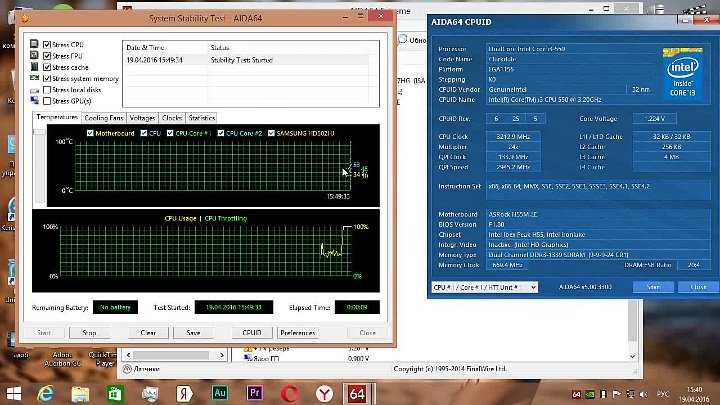
Task: Open Yandex app from taskbar
Action: point(184,394)
